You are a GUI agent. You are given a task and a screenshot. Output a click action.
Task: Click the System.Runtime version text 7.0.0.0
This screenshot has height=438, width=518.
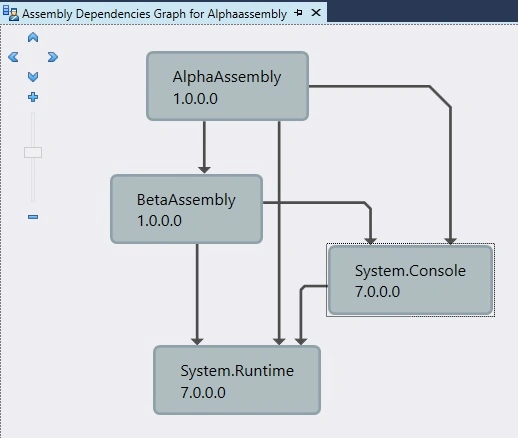203,393
